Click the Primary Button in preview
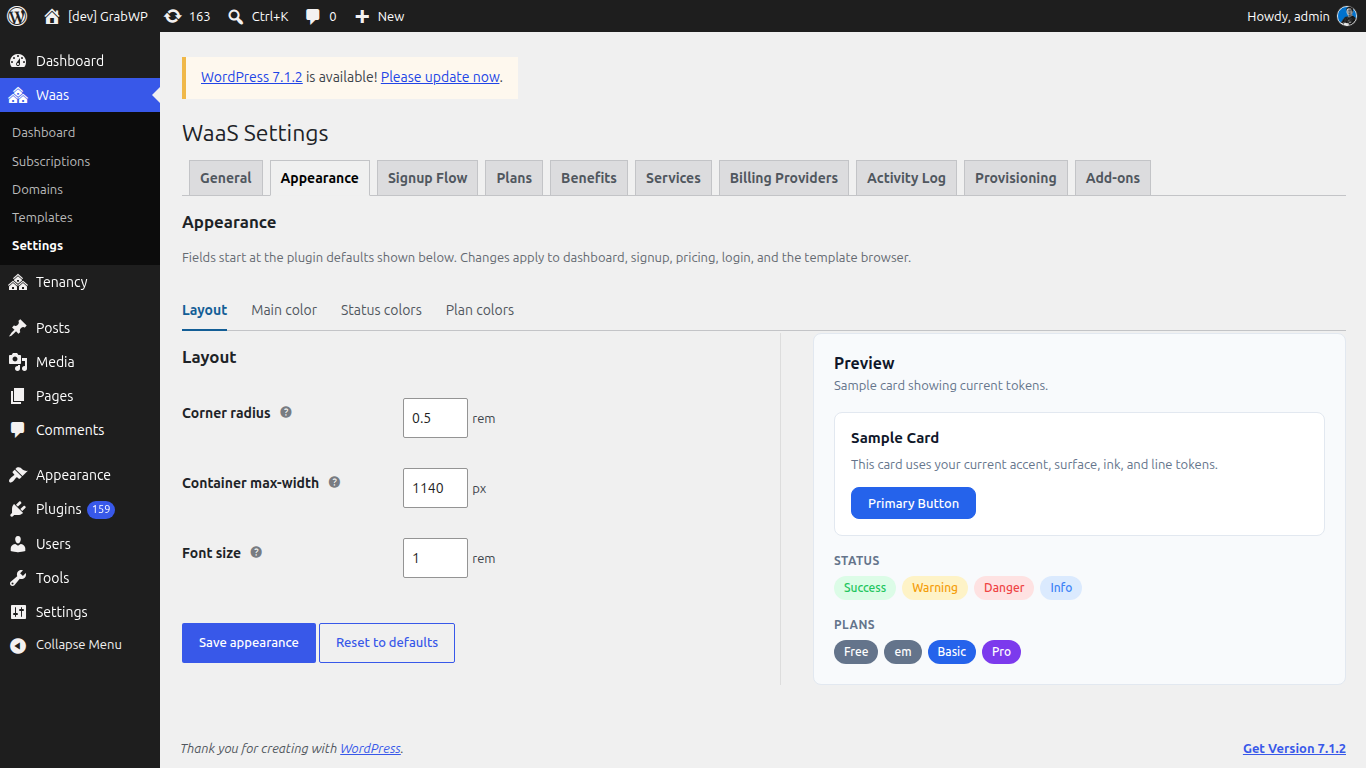The width and height of the screenshot is (1366, 768). (913, 503)
